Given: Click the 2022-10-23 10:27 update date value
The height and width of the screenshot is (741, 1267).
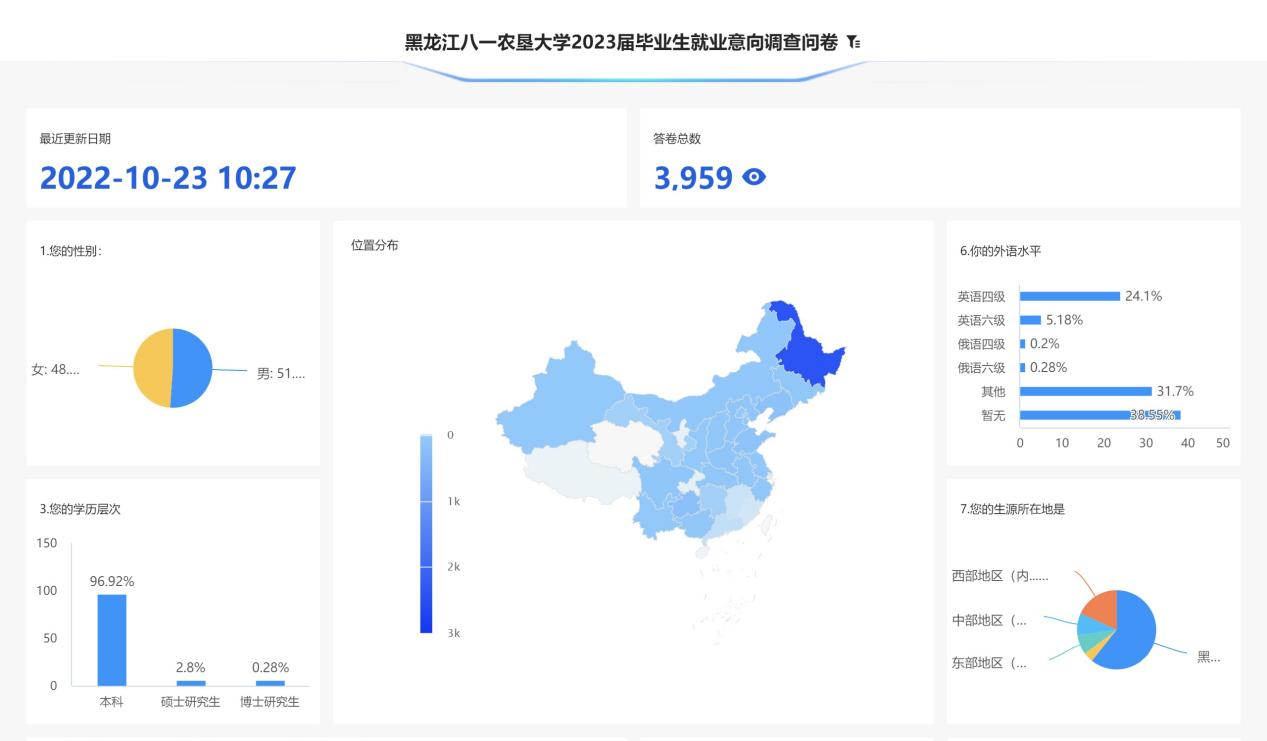Looking at the screenshot, I should 168,178.
